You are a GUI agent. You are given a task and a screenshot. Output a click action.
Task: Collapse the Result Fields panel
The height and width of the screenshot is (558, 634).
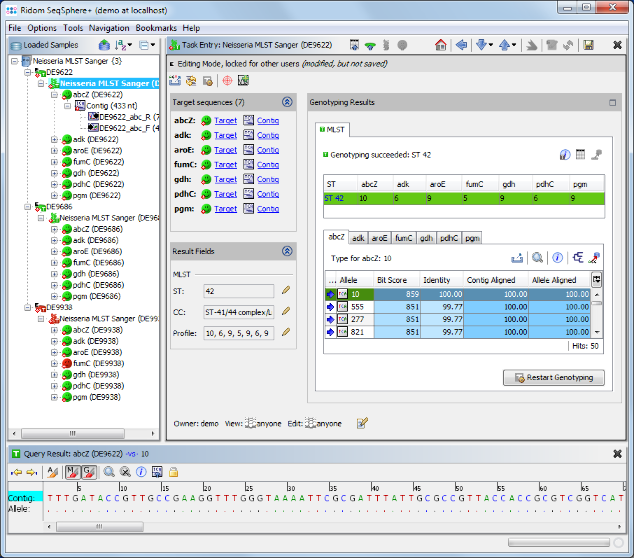tap(287, 252)
